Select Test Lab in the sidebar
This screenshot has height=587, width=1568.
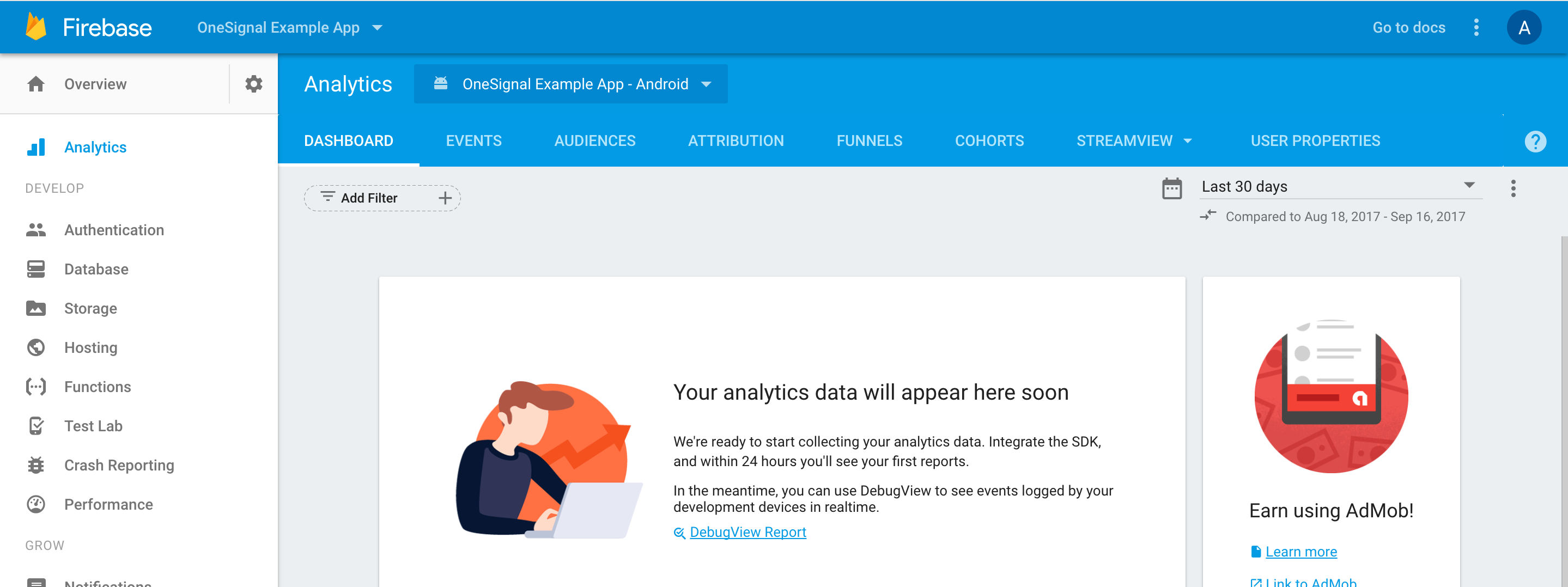[139, 426]
